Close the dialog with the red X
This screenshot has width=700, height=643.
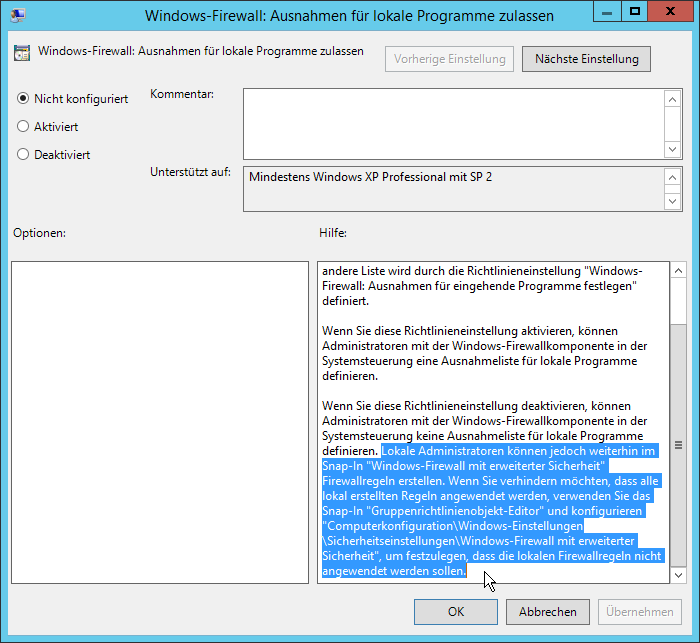point(670,12)
